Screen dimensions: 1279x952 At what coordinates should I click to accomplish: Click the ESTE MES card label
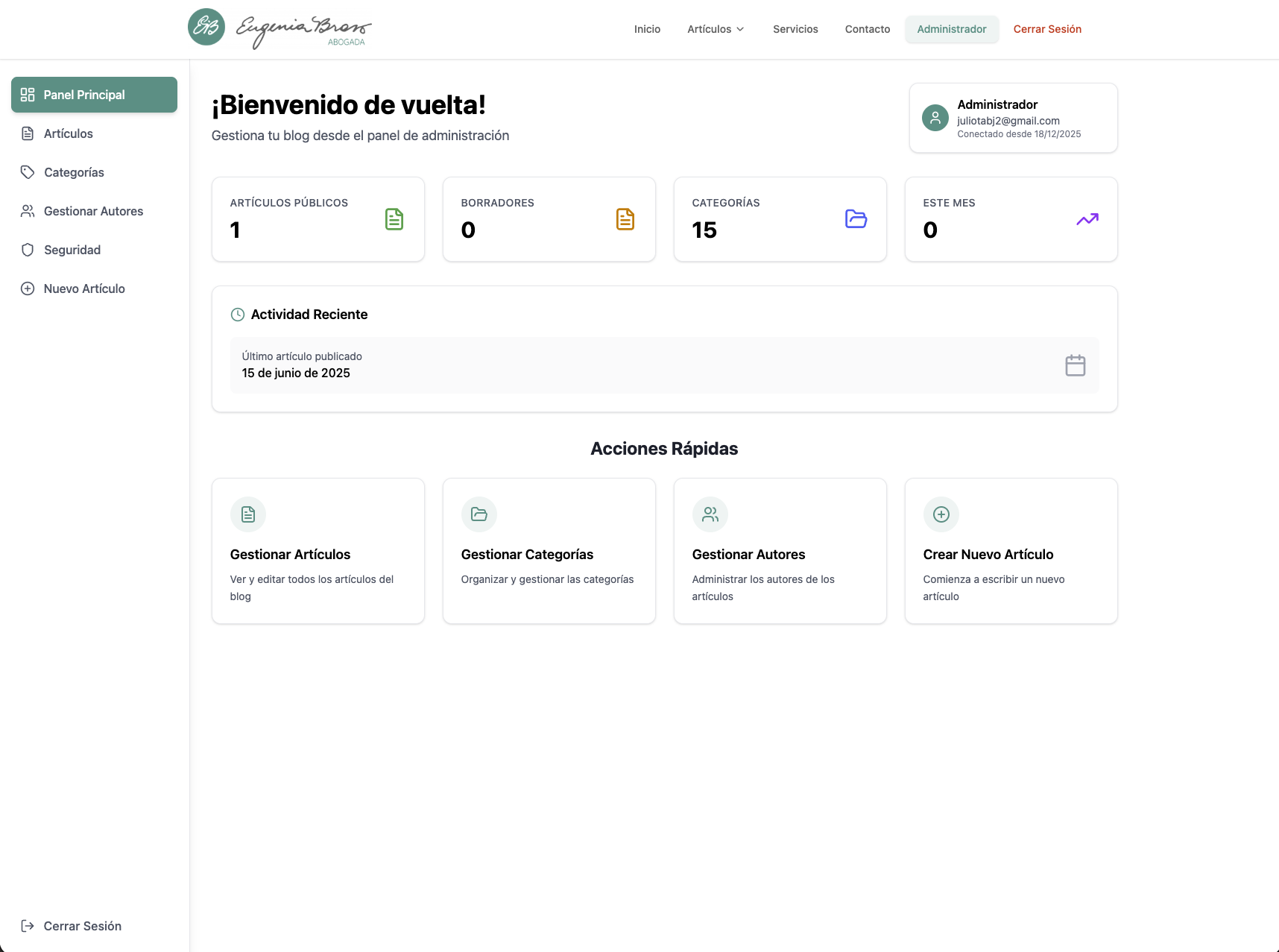coord(949,203)
